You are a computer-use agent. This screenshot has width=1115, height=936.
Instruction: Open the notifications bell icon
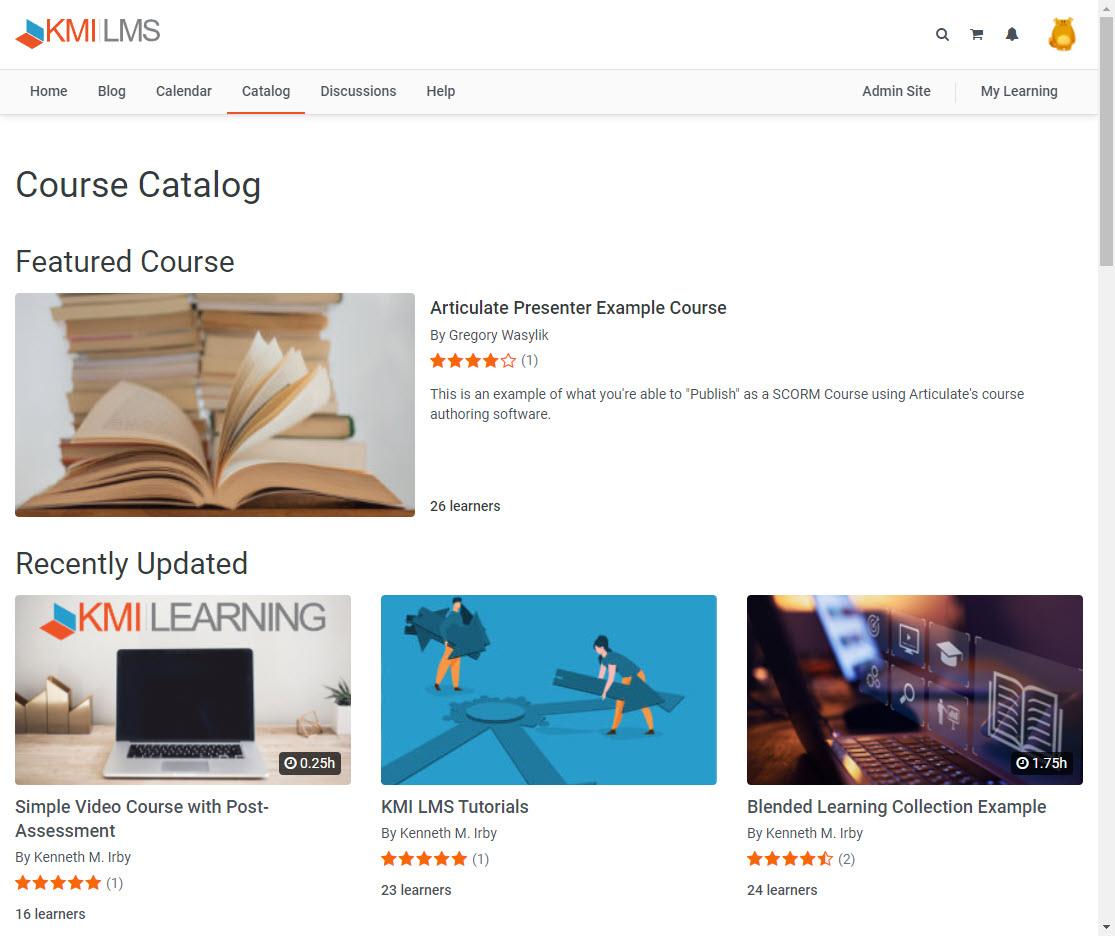pos(1012,34)
